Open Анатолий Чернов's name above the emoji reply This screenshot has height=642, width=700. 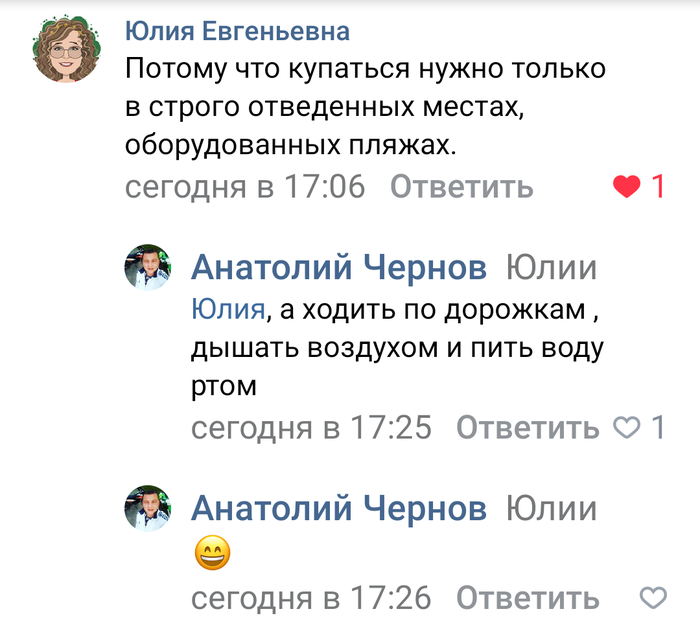point(339,509)
